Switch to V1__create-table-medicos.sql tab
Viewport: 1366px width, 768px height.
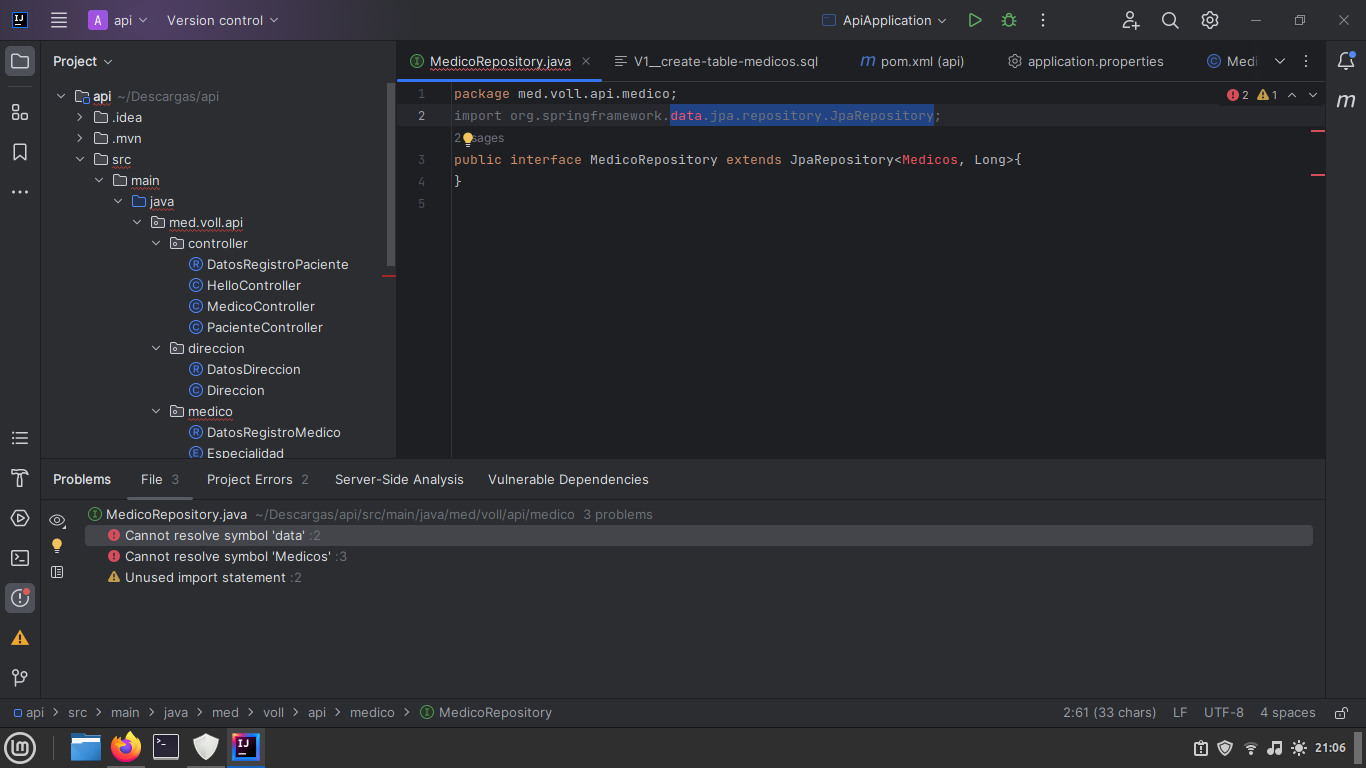(x=715, y=61)
